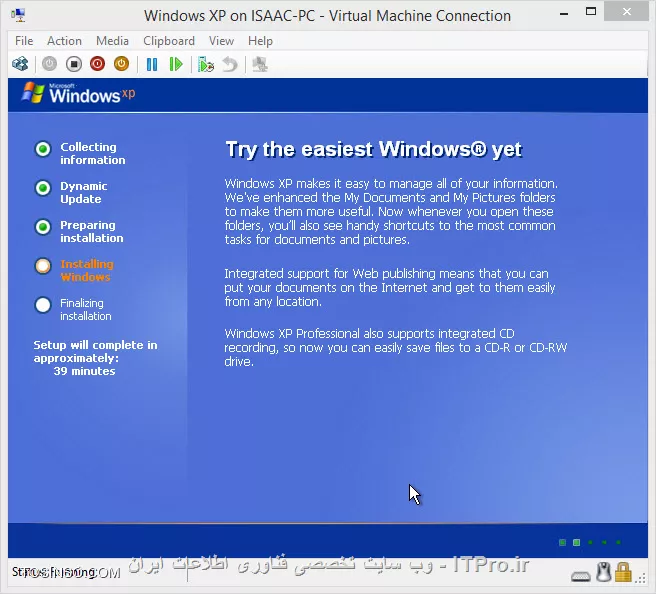Click the Virtual Machine Connection title icon
The height and width of the screenshot is (594, 656).
click(x=18, y=15)
